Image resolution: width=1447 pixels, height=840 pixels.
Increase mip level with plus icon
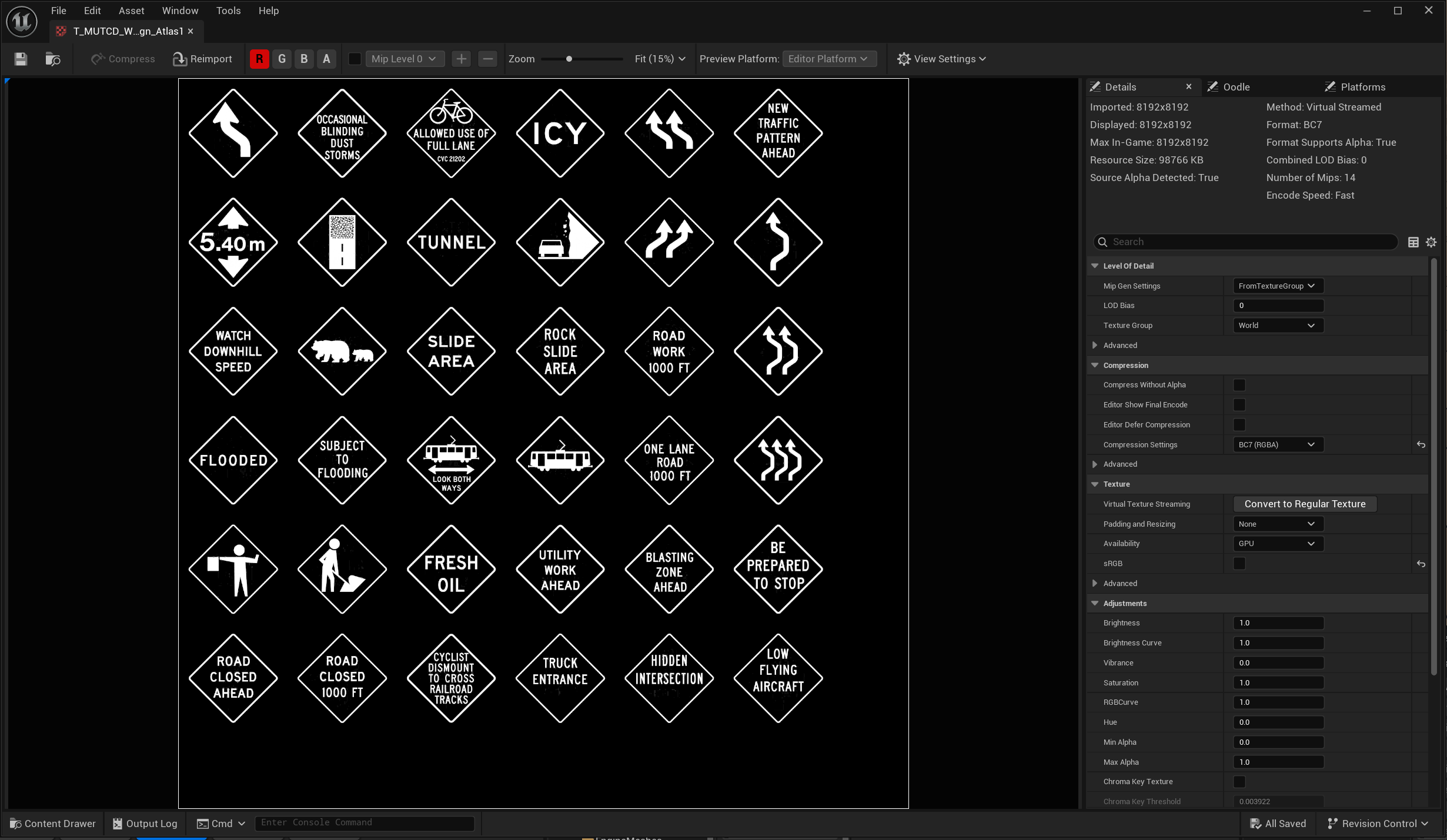click(462, 59)
